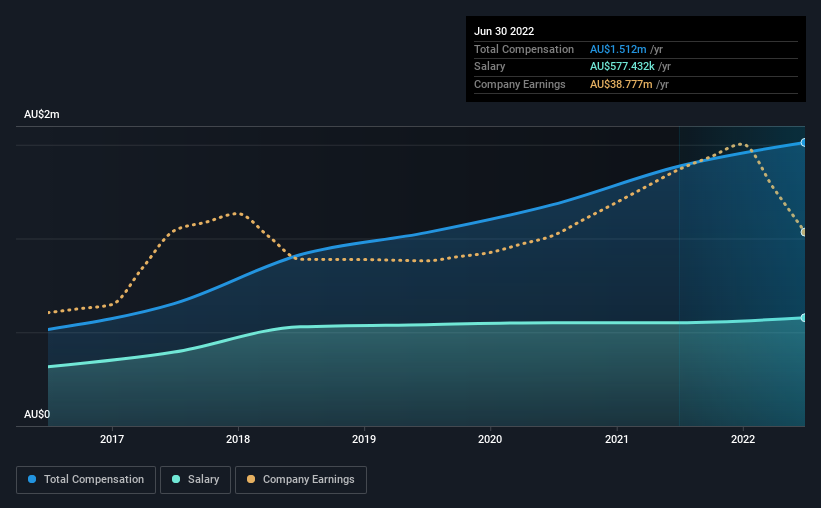Toggle the Company Earnings legend button

pyautogui.click(x=301, y=480)
